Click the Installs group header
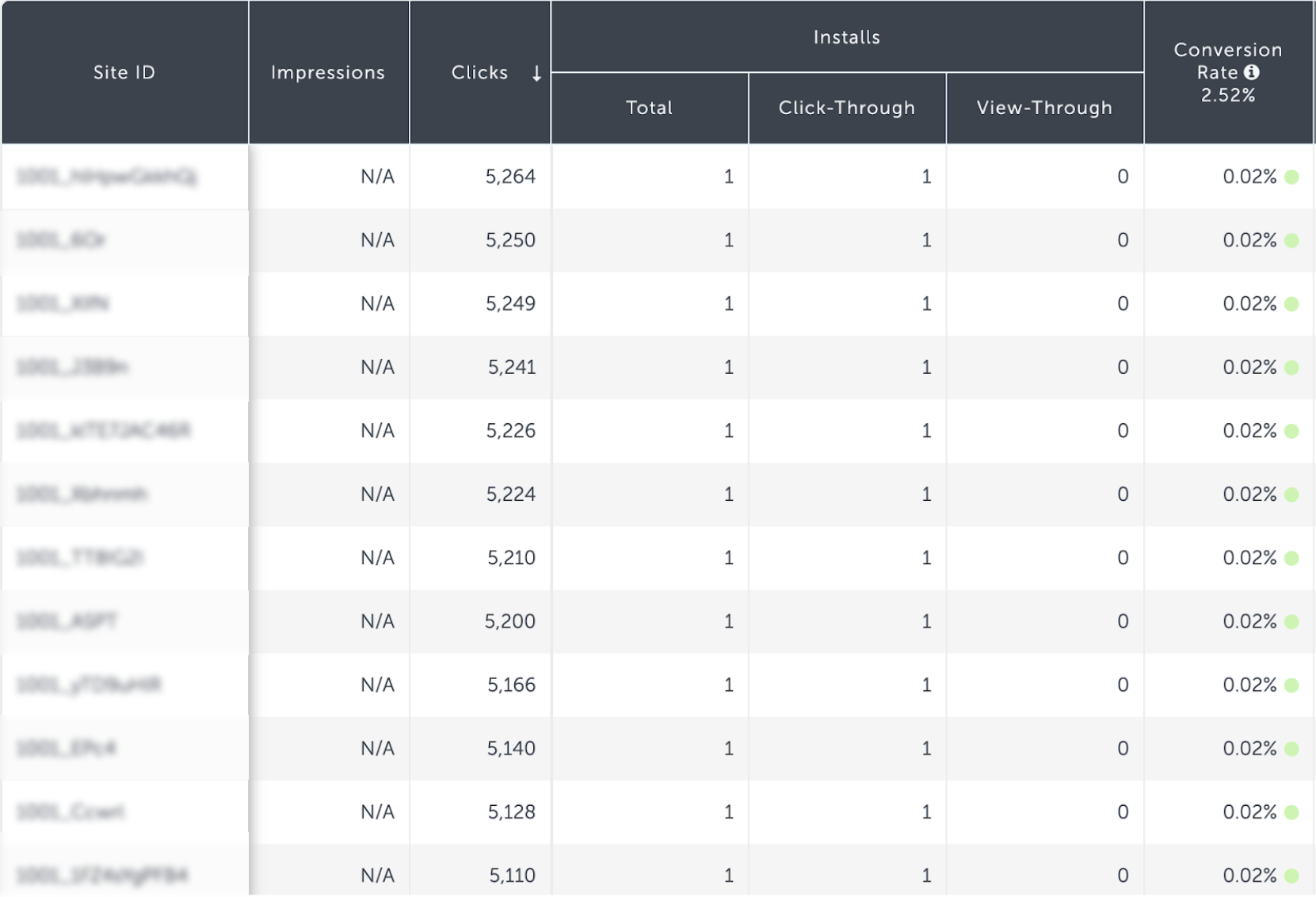1316x897 pixels. (x=847, y=36)
